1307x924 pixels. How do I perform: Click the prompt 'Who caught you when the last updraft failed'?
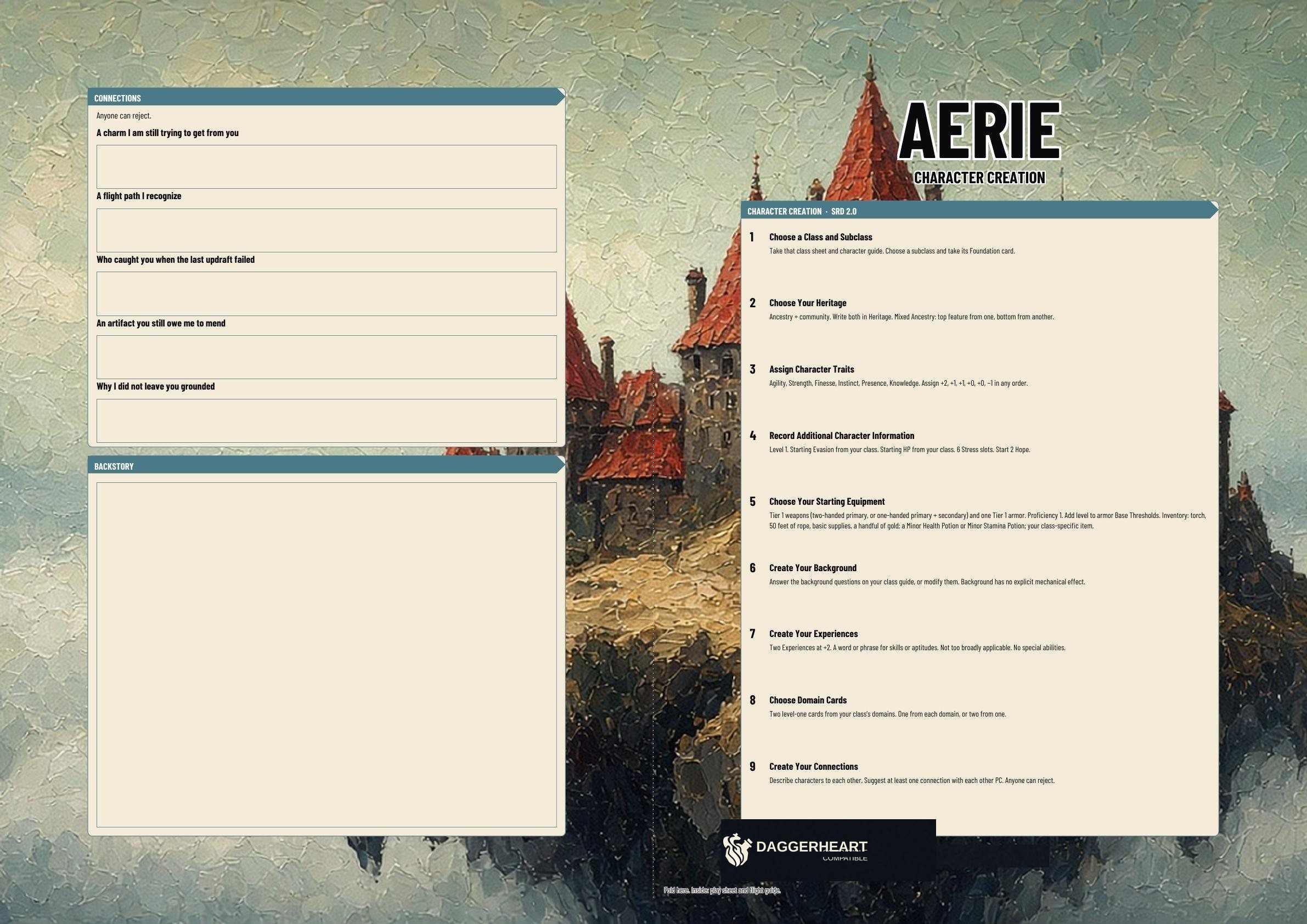[x=176, y=260]
